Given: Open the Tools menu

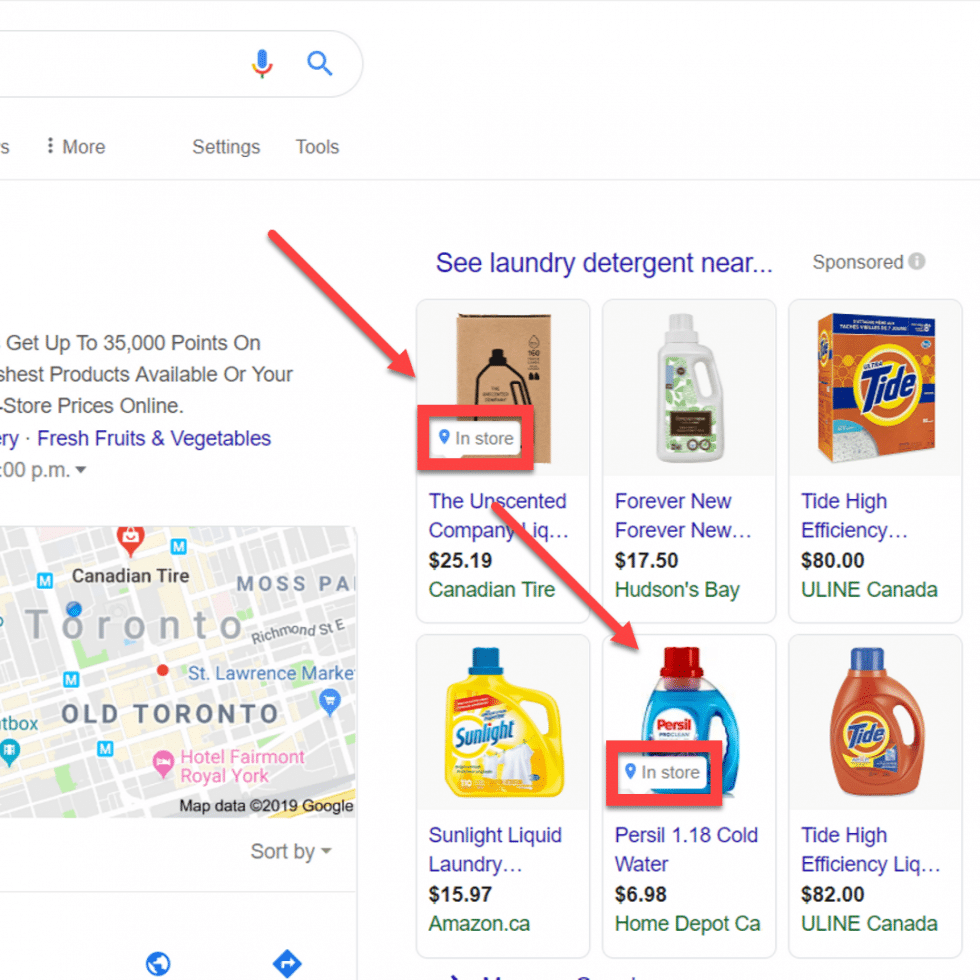Looking at the screenshot, I should 317,147.
